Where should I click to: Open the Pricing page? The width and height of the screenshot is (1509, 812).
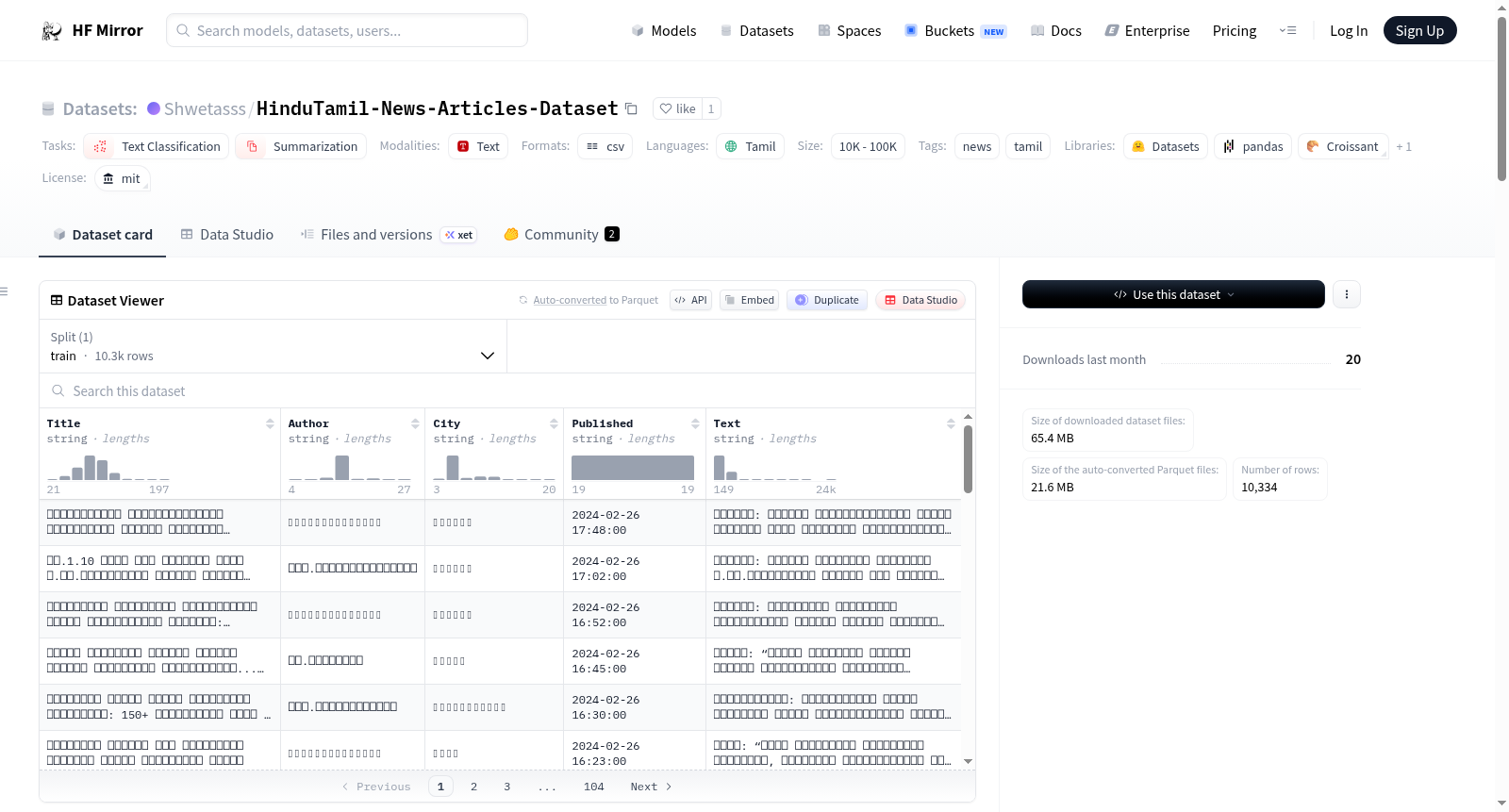point(1235,31)
